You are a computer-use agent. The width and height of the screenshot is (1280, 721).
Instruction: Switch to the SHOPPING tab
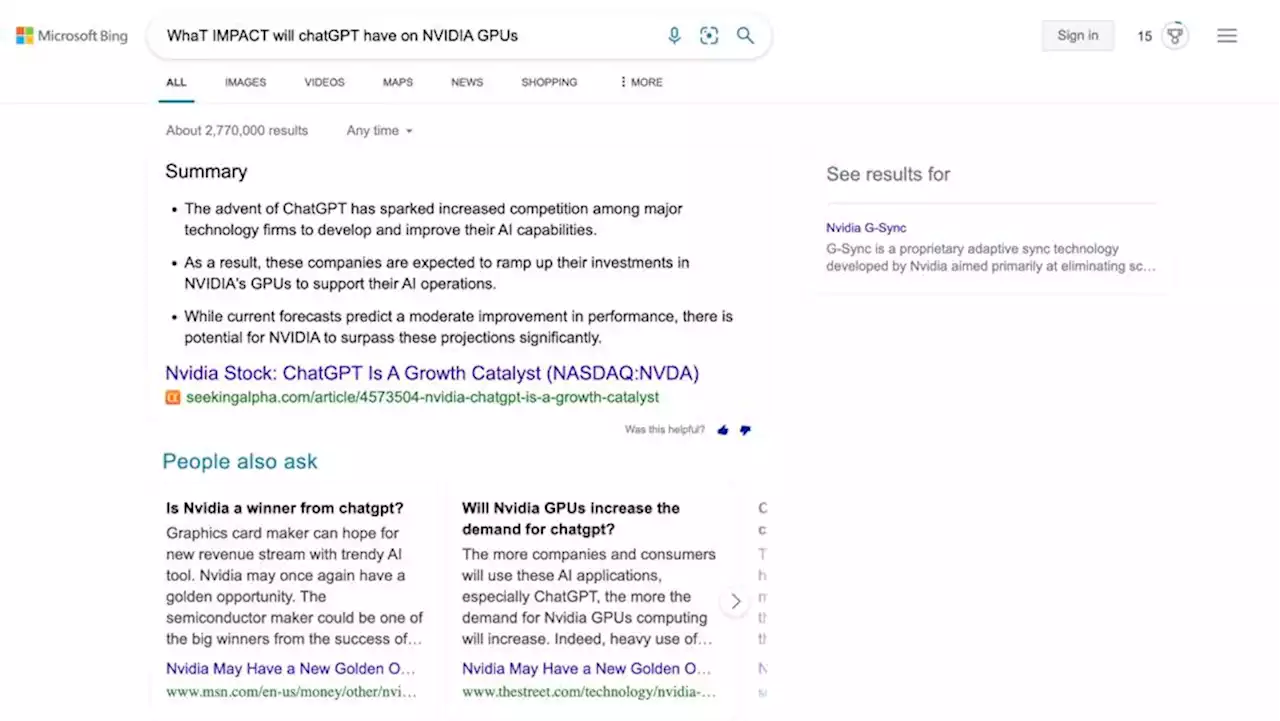(x=549, y=82)
